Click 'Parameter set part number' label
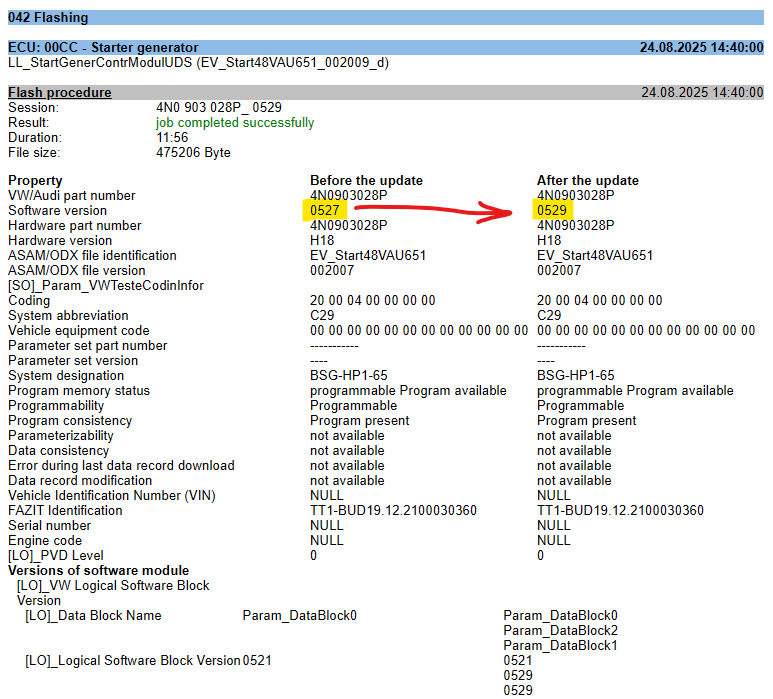 coord(88,345)
